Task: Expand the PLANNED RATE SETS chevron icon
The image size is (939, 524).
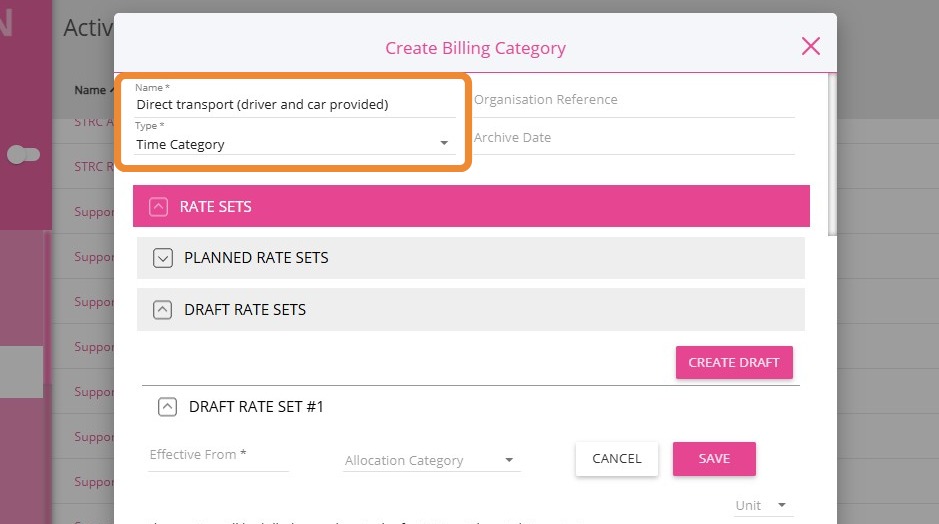Action: point(163,258)
